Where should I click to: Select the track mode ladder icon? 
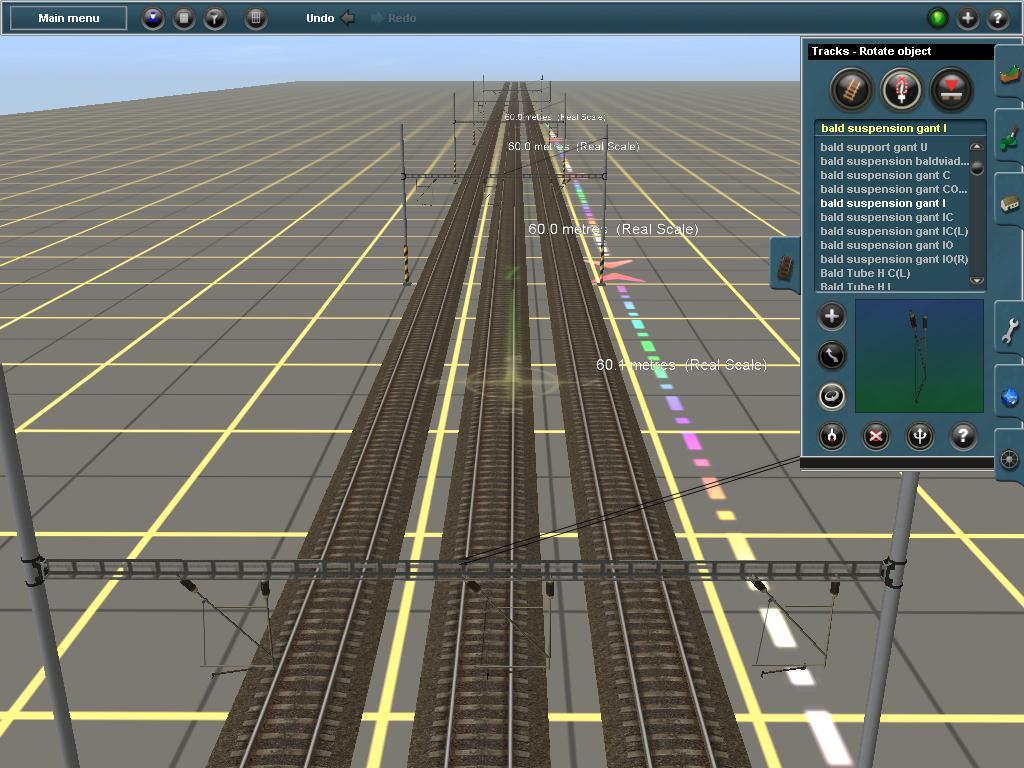point(851,89)
